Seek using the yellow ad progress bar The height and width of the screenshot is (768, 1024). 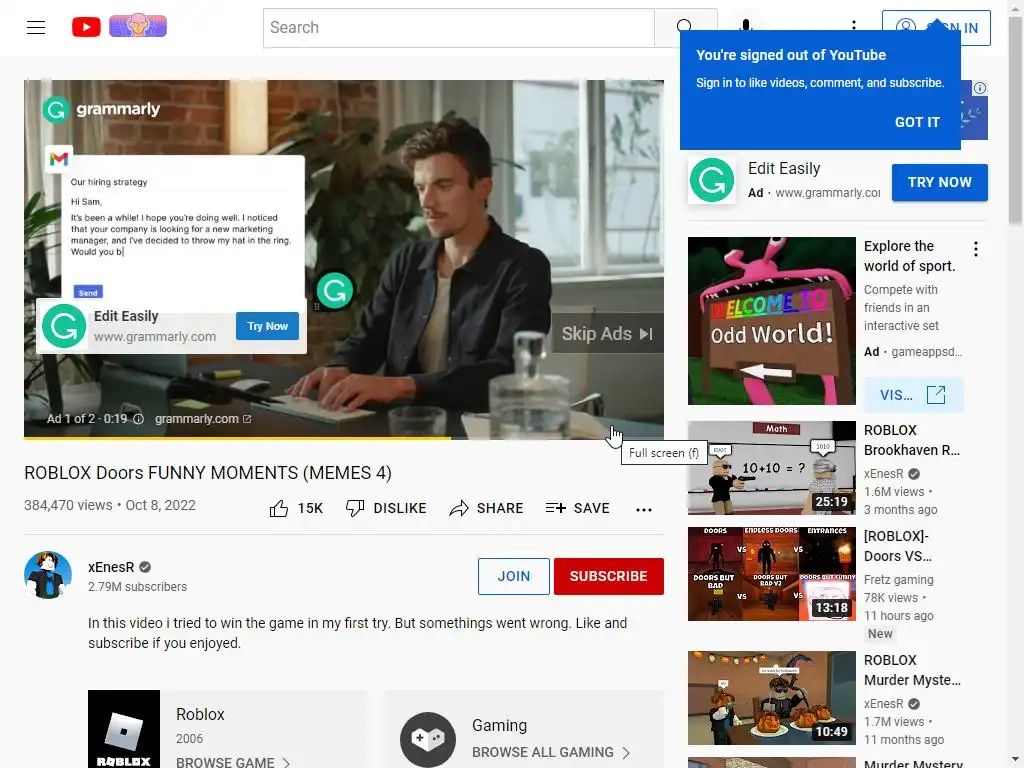[344, 438]
